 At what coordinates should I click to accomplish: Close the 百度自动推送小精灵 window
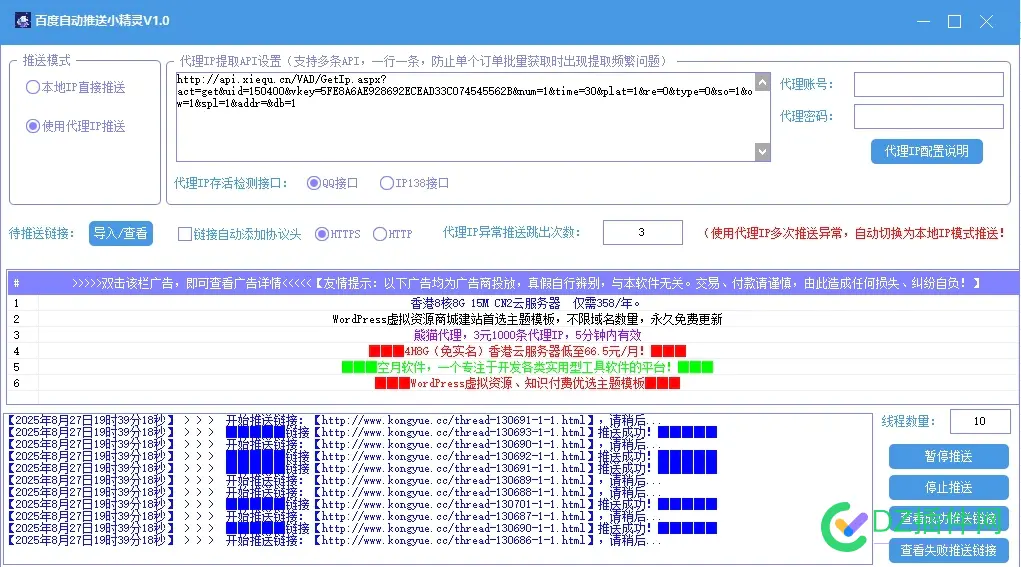(986, 21)
